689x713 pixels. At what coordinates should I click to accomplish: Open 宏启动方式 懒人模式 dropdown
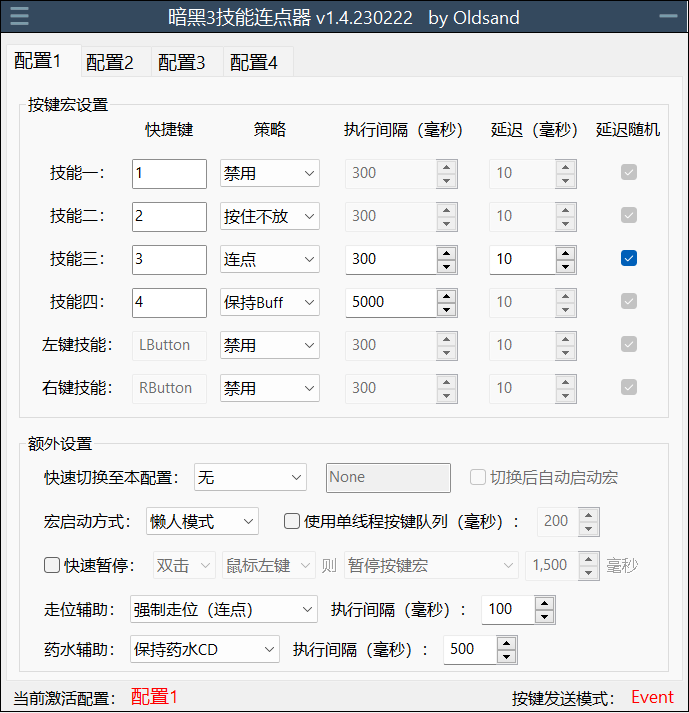pyautogui.click(x=202, y=521)
